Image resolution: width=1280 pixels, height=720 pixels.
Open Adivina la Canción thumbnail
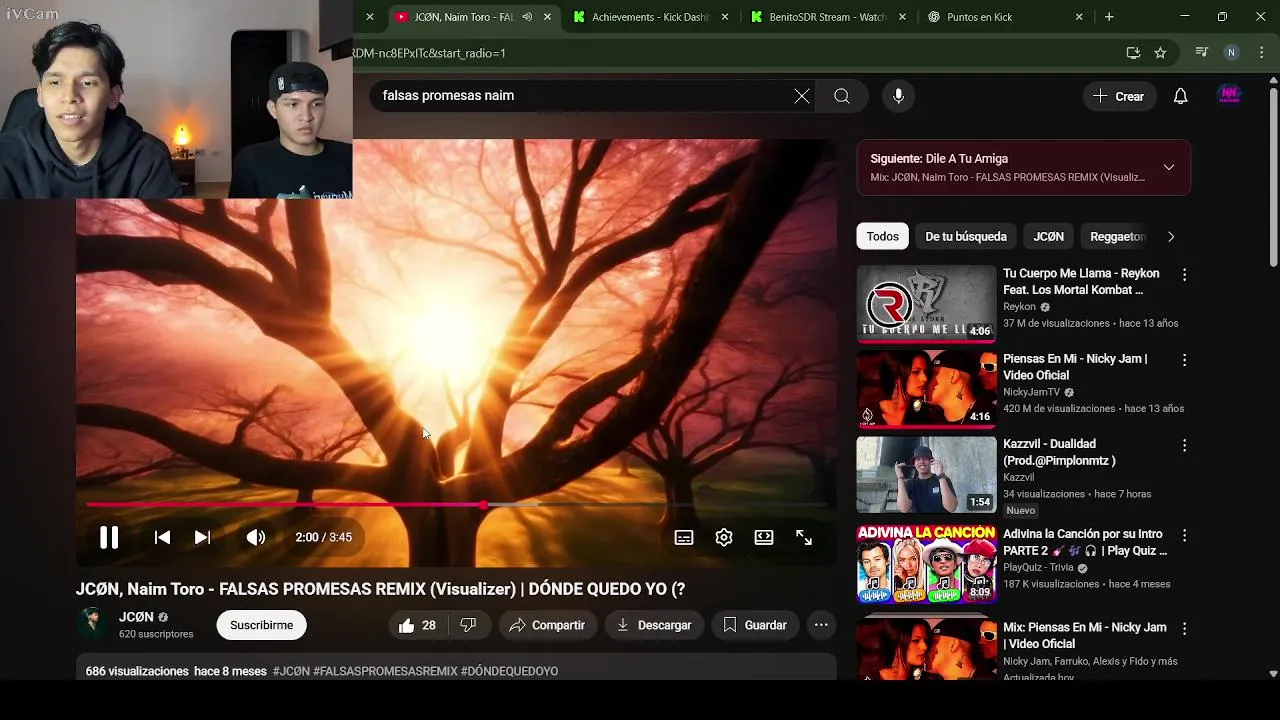click(x=927, y=565)
